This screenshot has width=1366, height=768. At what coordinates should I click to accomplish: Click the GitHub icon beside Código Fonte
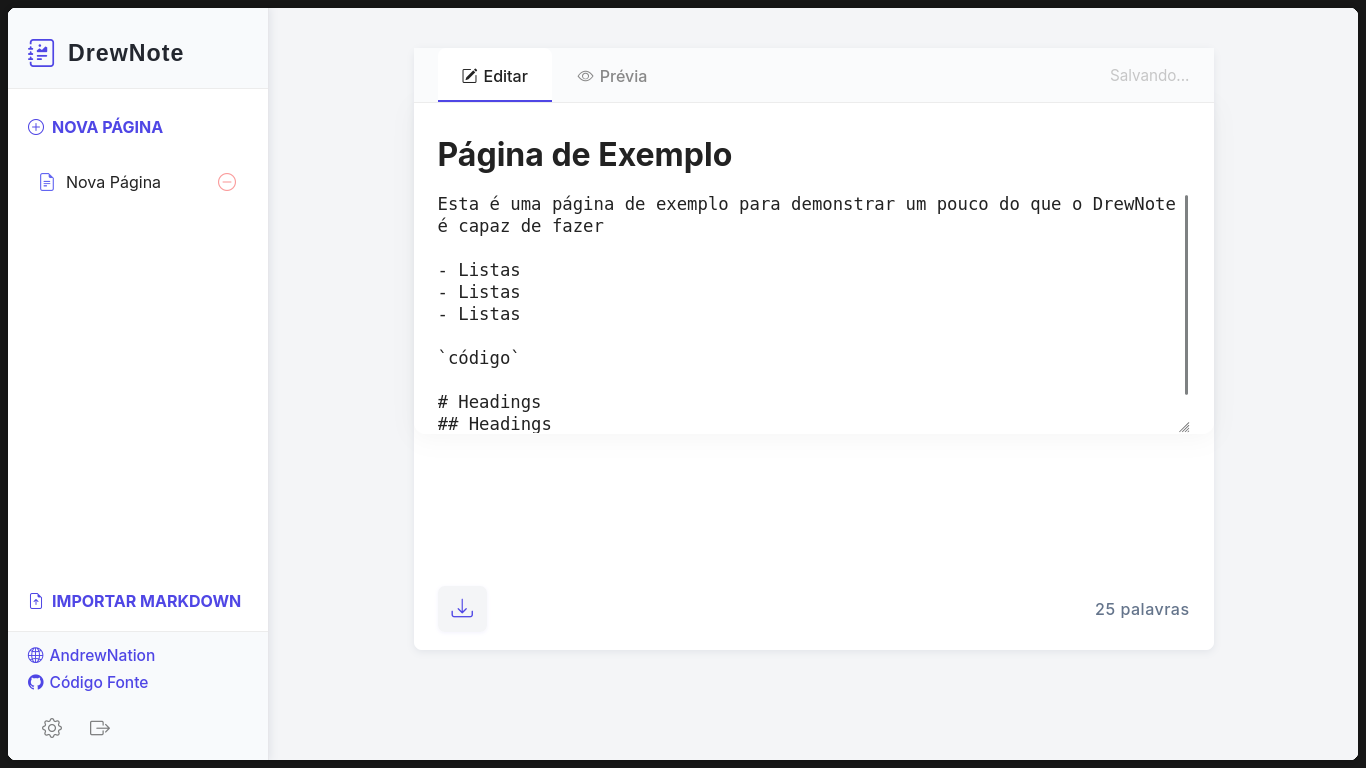click(x=36, y=682)
